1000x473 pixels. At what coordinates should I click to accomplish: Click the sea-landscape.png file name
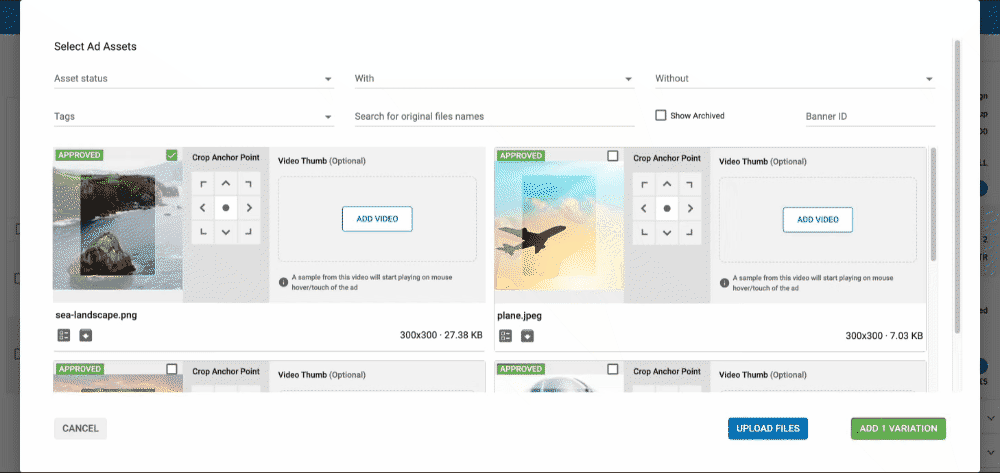(x=96, y=315)
